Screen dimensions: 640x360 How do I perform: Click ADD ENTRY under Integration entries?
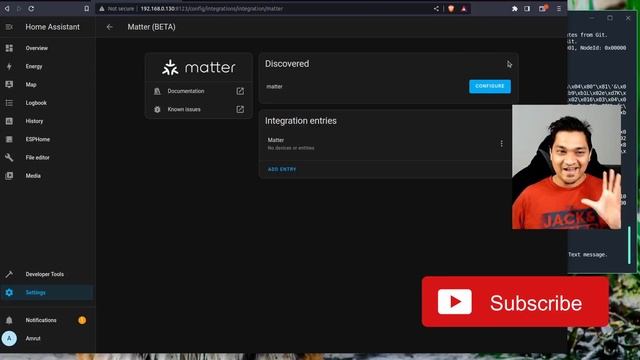[282, 169]
